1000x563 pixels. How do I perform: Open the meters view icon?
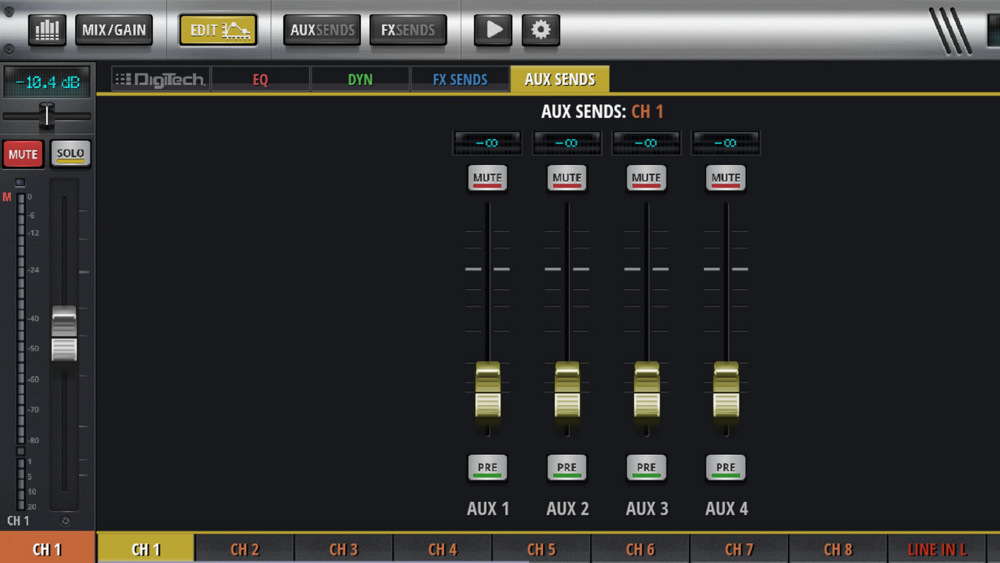point(47,30)
